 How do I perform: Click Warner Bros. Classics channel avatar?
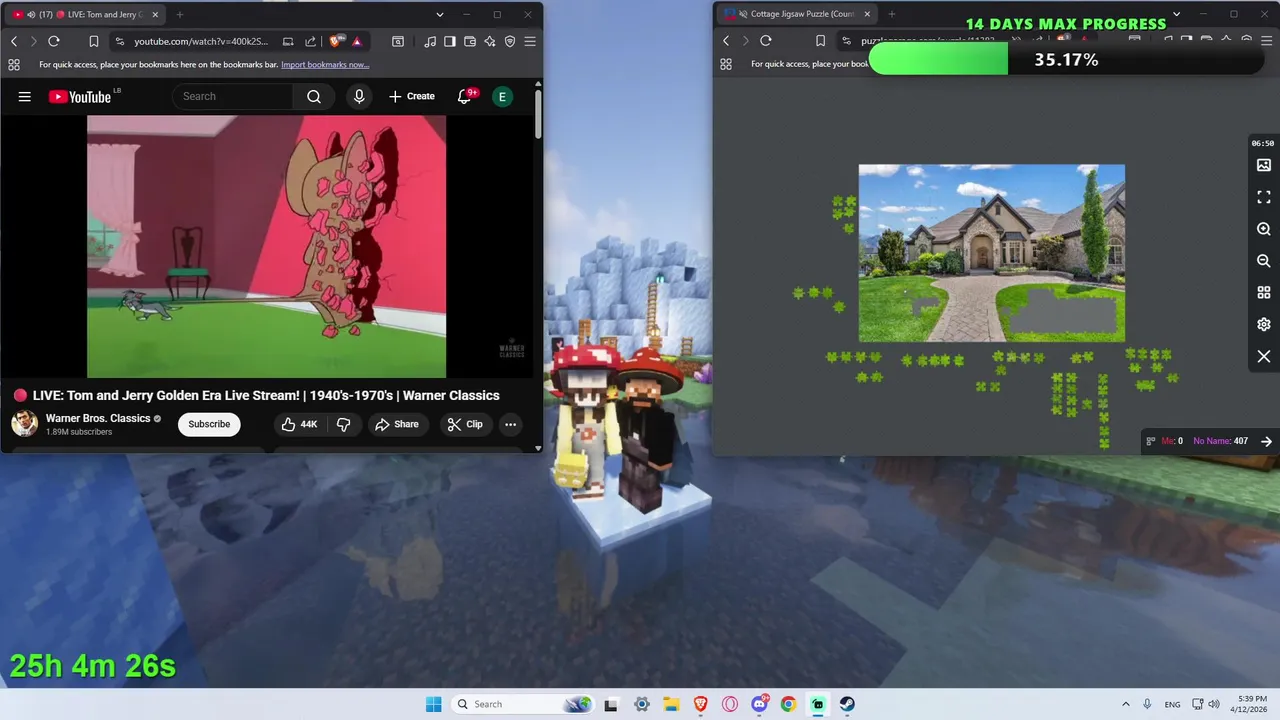tap(24, 424)
